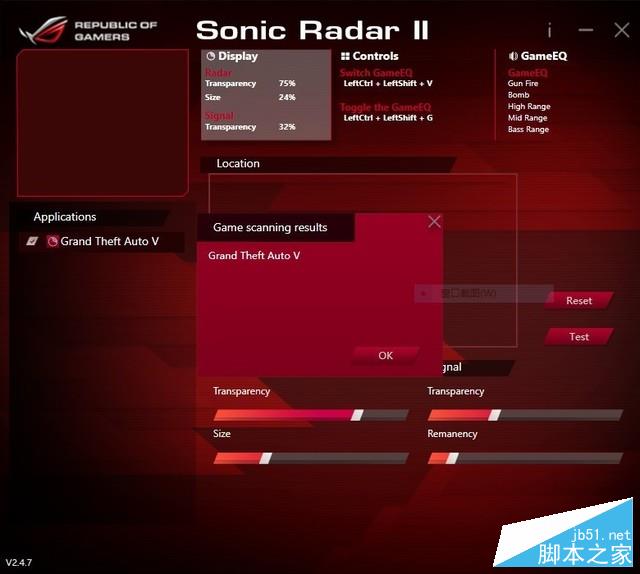Select Grand Theft Auto V in Applications list
This screenshot has width=640, height=574.
[101, 242]
